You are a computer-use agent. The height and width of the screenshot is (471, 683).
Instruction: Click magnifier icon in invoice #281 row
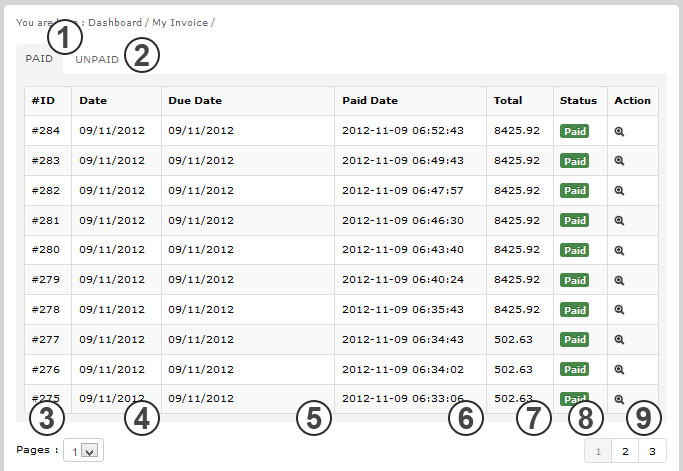pyautogui.click(x=619, y=220)
